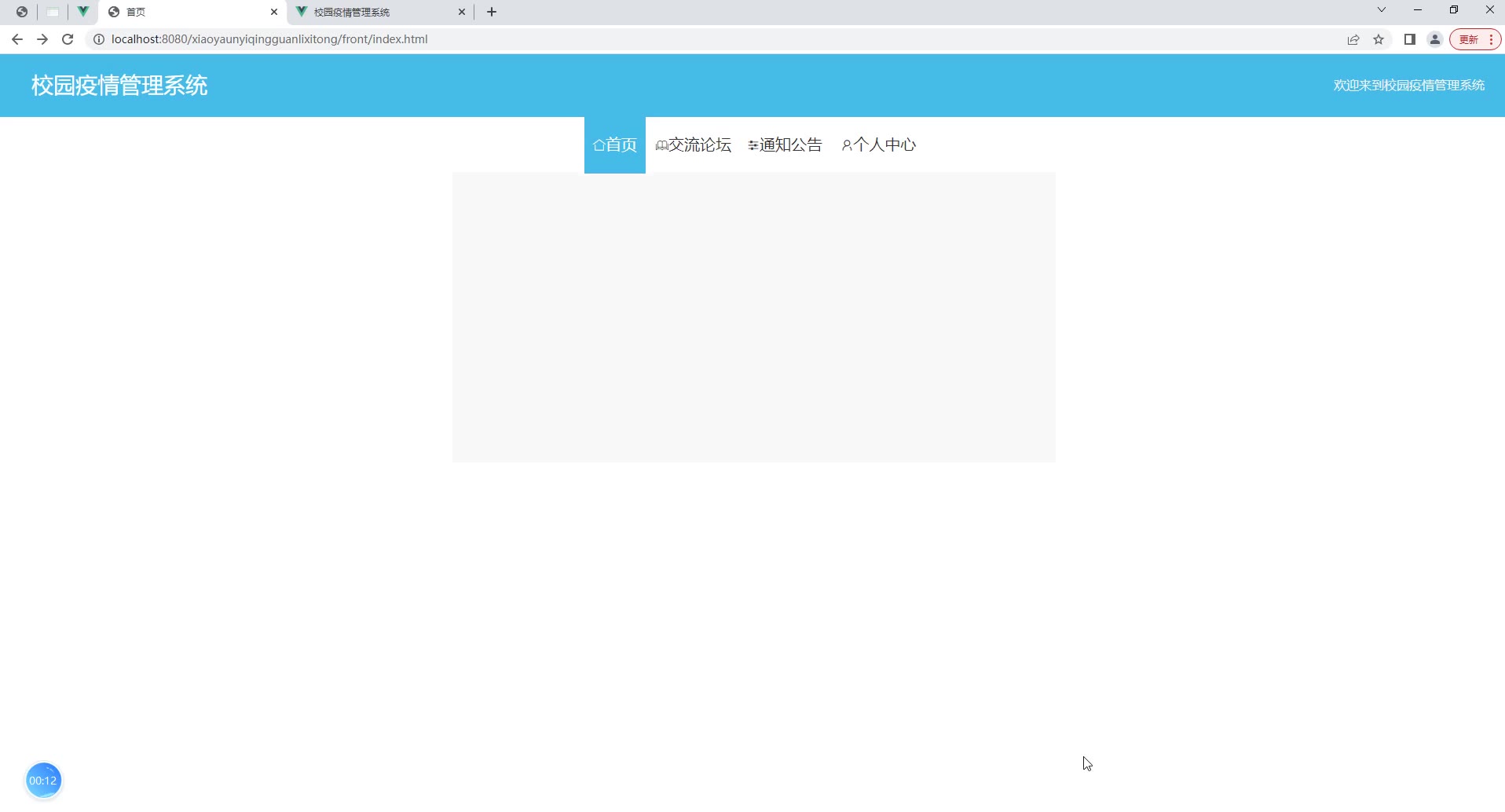Go to 通知公告 announcements page
Screen dimensions: 1505x812
[x=785, y=145]
